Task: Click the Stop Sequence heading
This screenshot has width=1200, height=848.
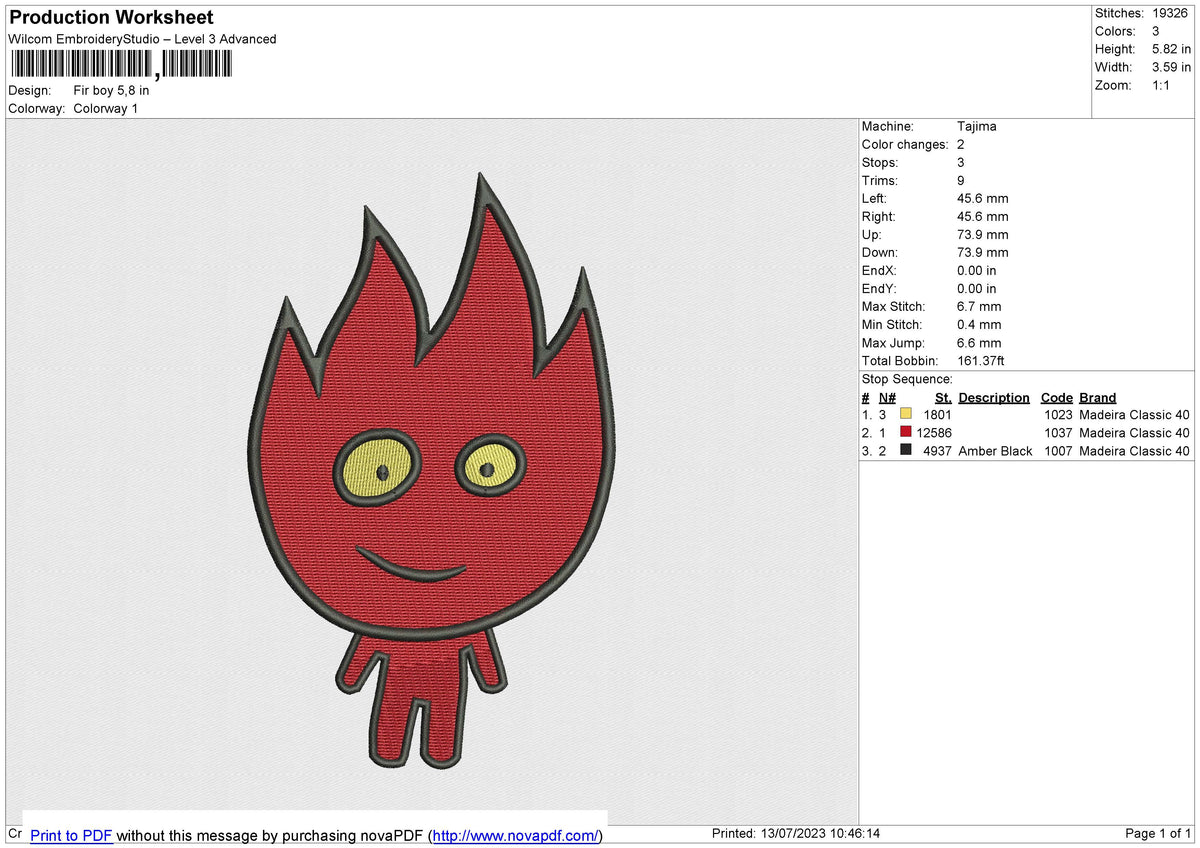Action: pos(907,379)
